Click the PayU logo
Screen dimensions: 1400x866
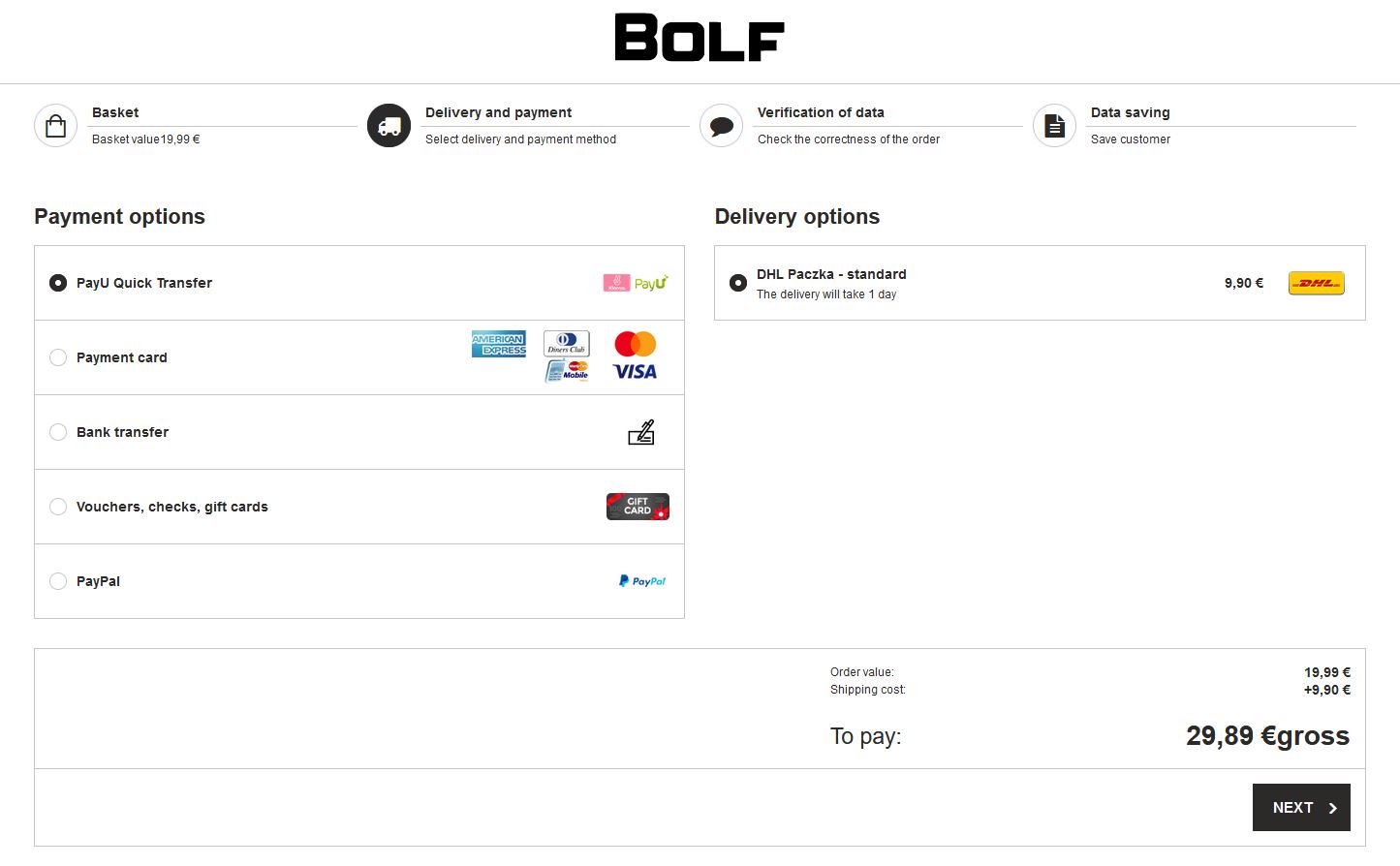click(x=650, y=283)
